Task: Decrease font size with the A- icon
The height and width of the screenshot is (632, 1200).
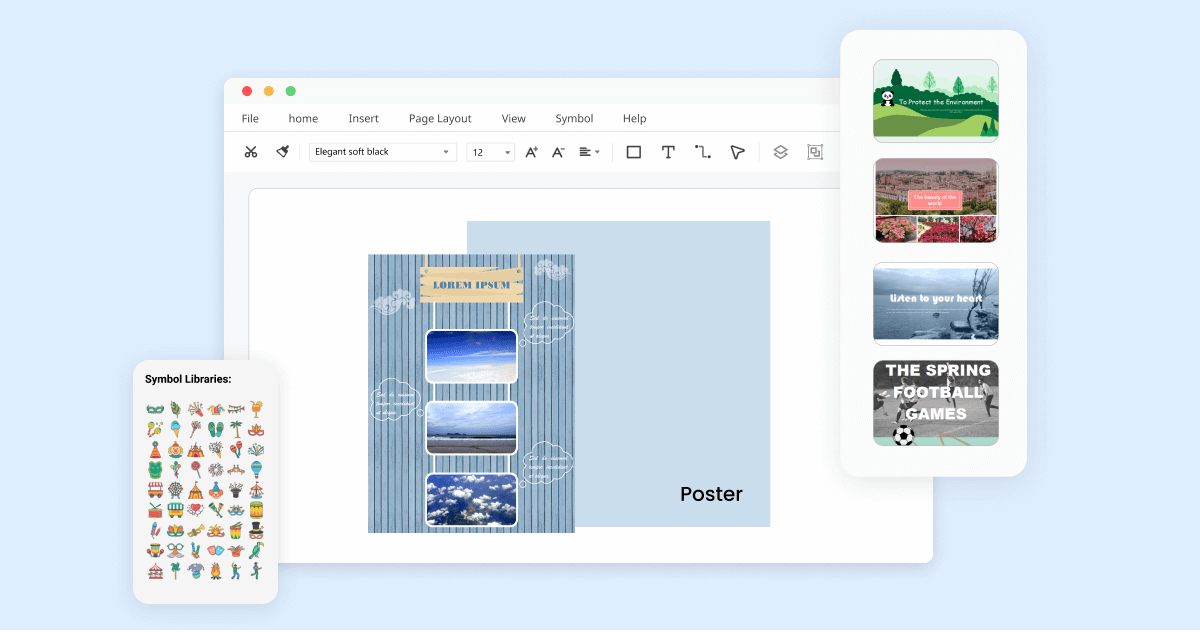Action: [x=558, y=152]
